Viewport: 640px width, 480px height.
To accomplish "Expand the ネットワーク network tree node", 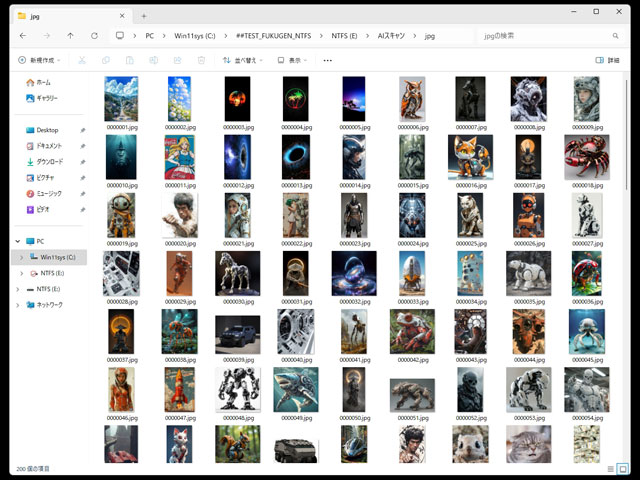I will click(x=19, y=304).
